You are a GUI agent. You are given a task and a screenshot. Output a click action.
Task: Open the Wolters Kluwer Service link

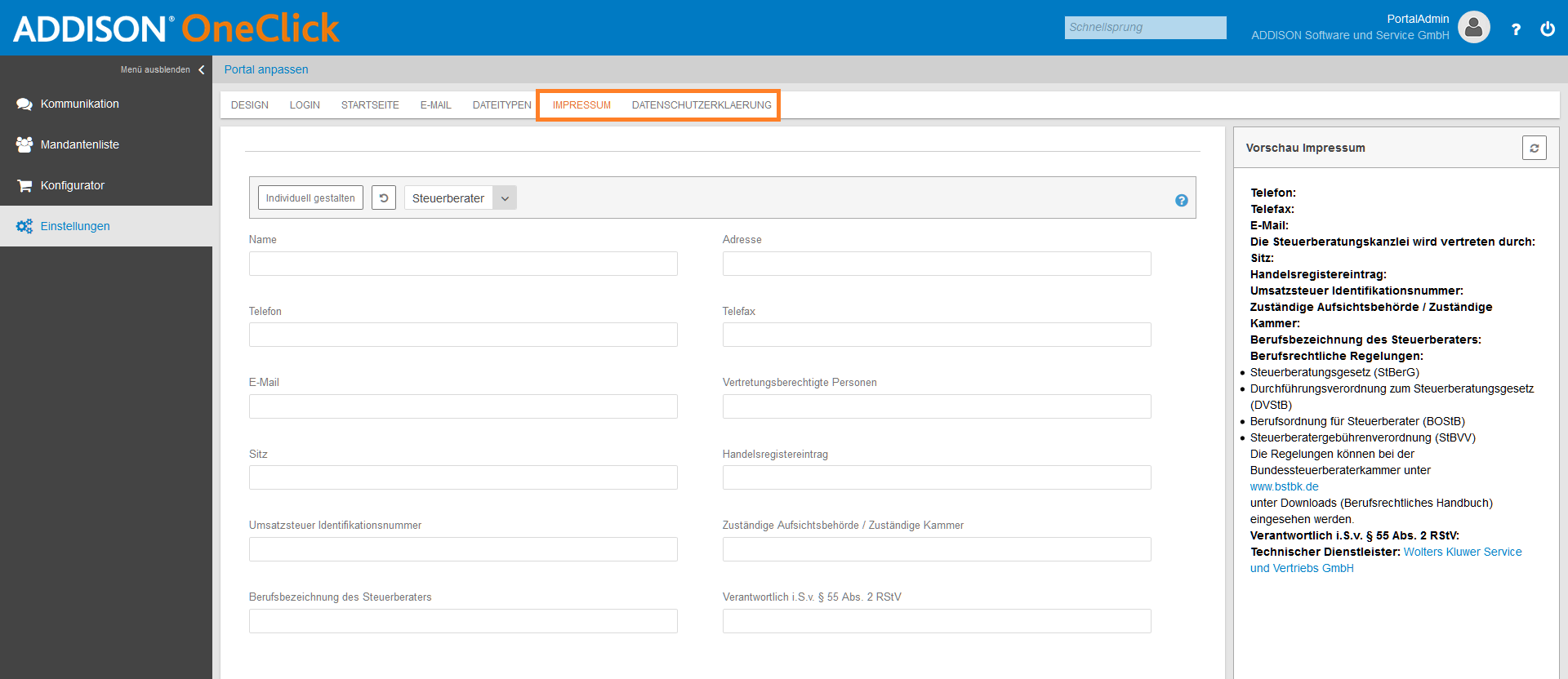(1386, 560)
